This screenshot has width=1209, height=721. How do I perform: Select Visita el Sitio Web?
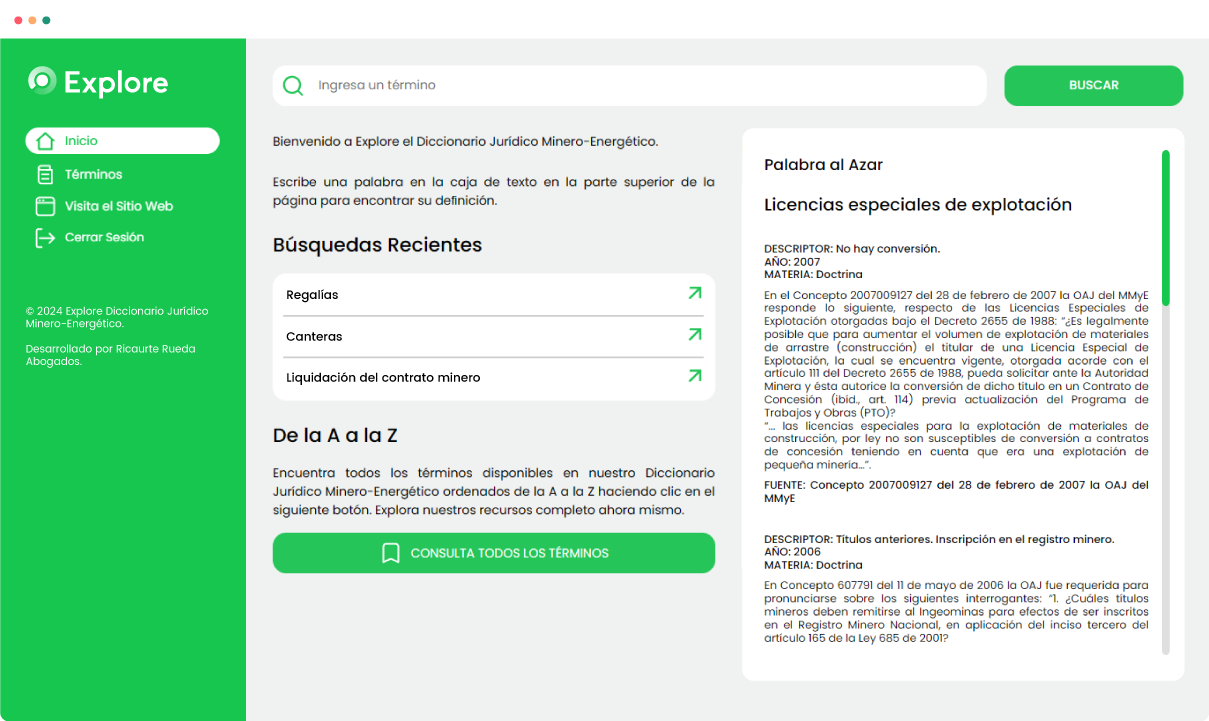pyautogui.click(x=118, y=206)
